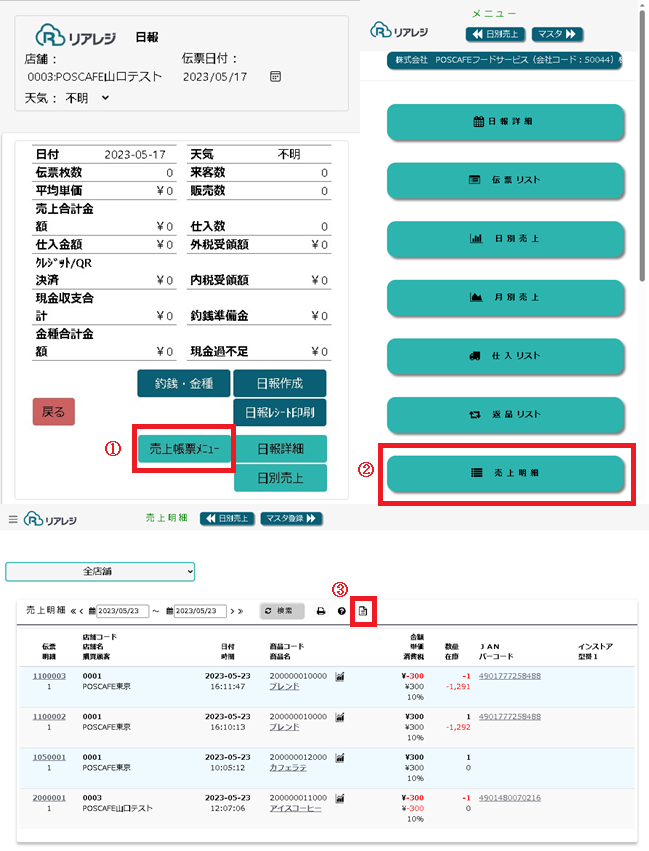
Task: Click the chart icon in row 2000001
Action: coord(340,798)
